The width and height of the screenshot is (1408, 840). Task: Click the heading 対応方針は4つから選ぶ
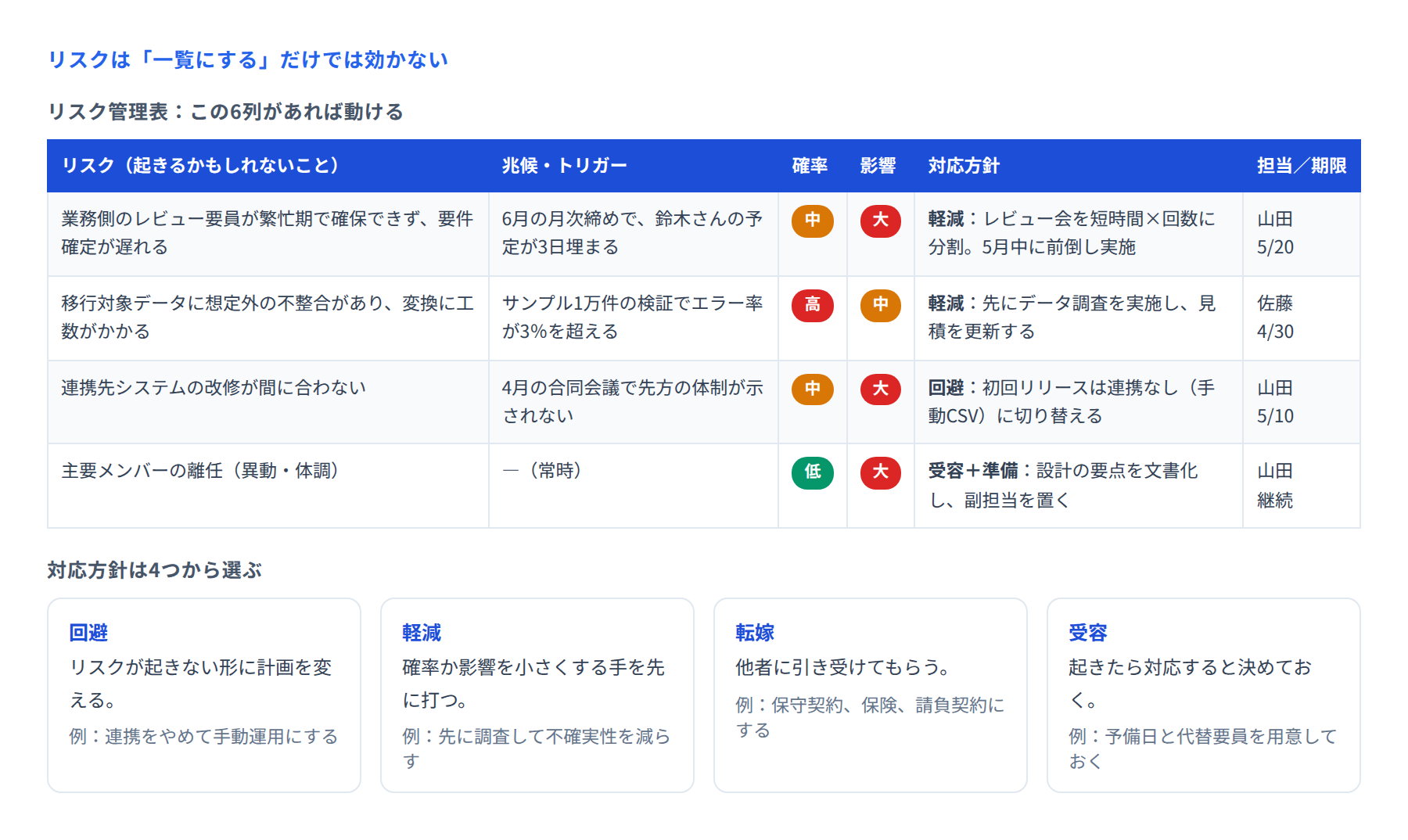pos(155,570)
